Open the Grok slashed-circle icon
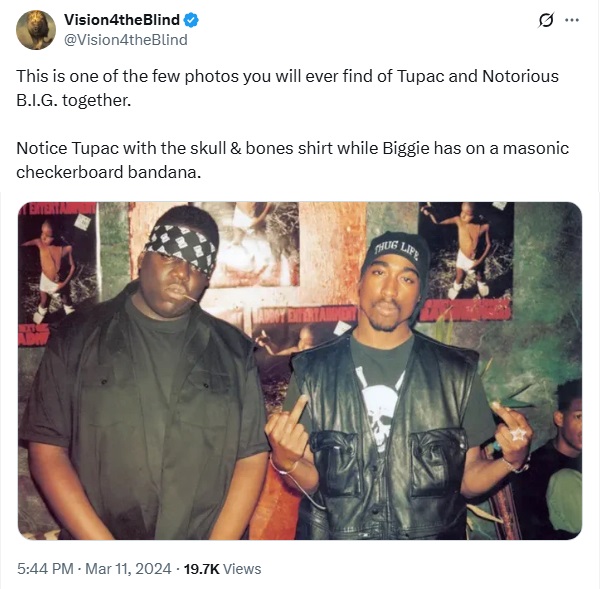Image resolution: width=605 pixels, height=589 pixels. (x=546, y=20)
